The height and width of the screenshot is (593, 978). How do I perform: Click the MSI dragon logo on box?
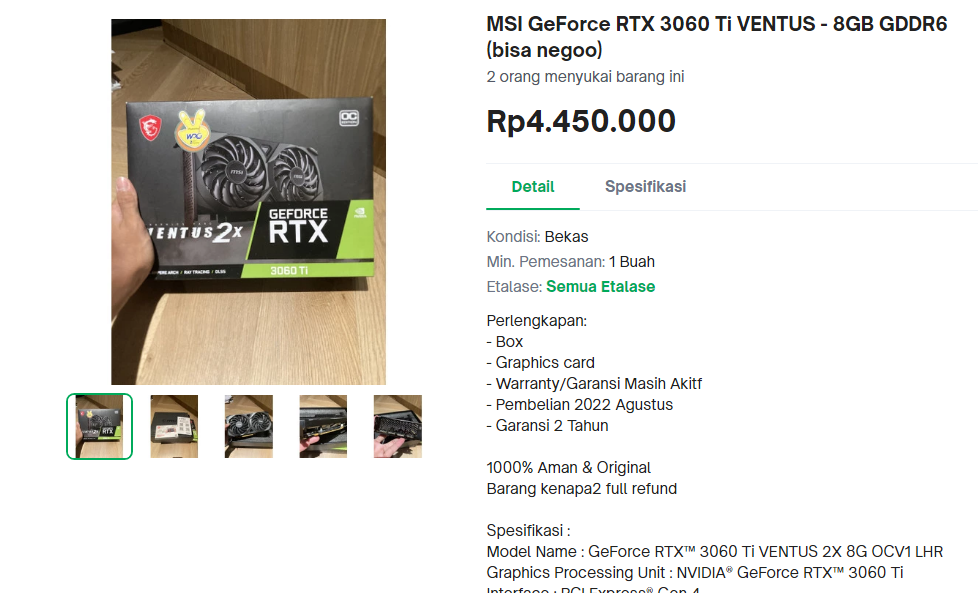click(x=150, y=128)
